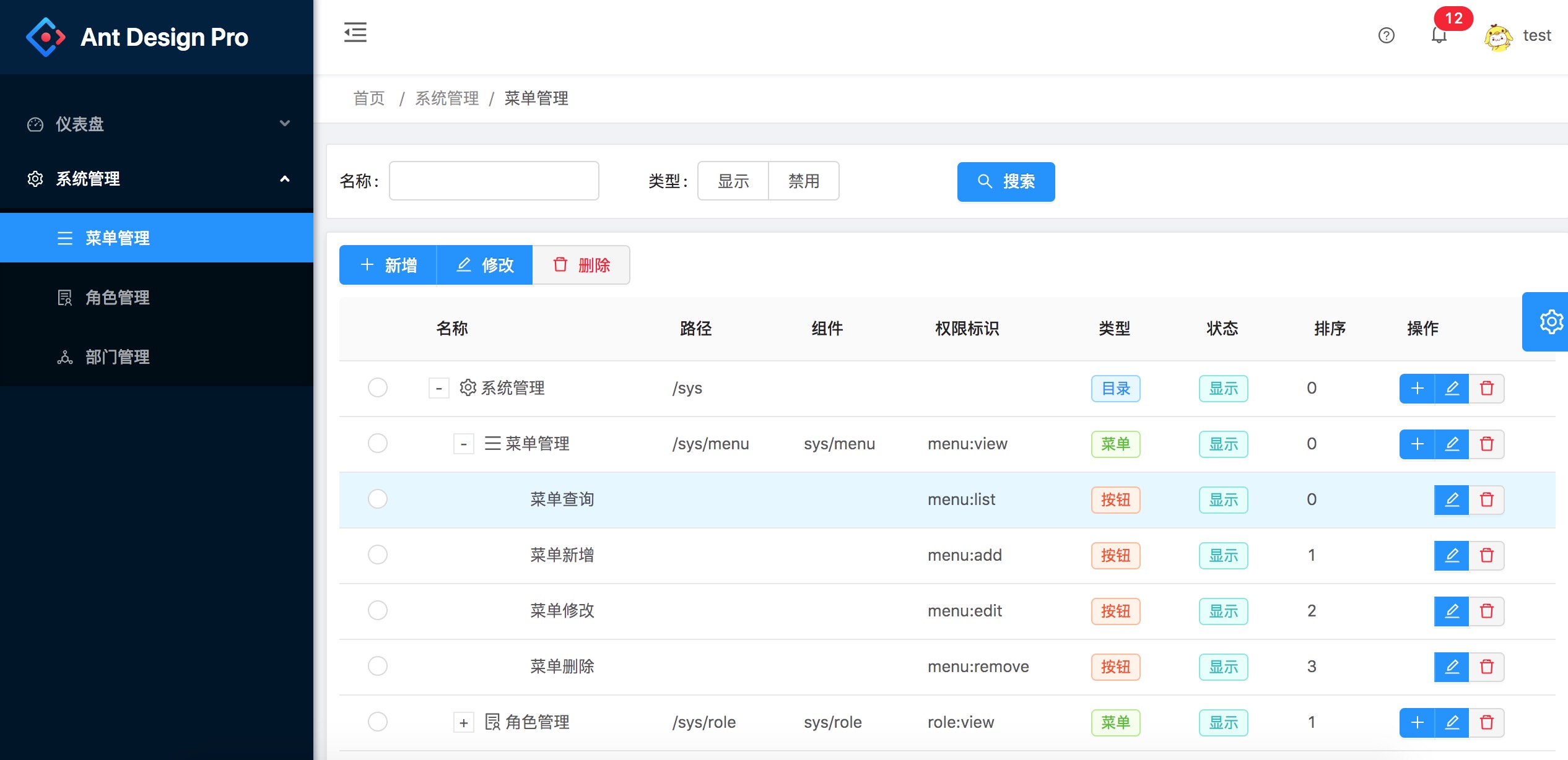This screenshot has width=1568, height=760.
Task: Open 角色管理 in the sidebar
Action: (x=118, y=298)
